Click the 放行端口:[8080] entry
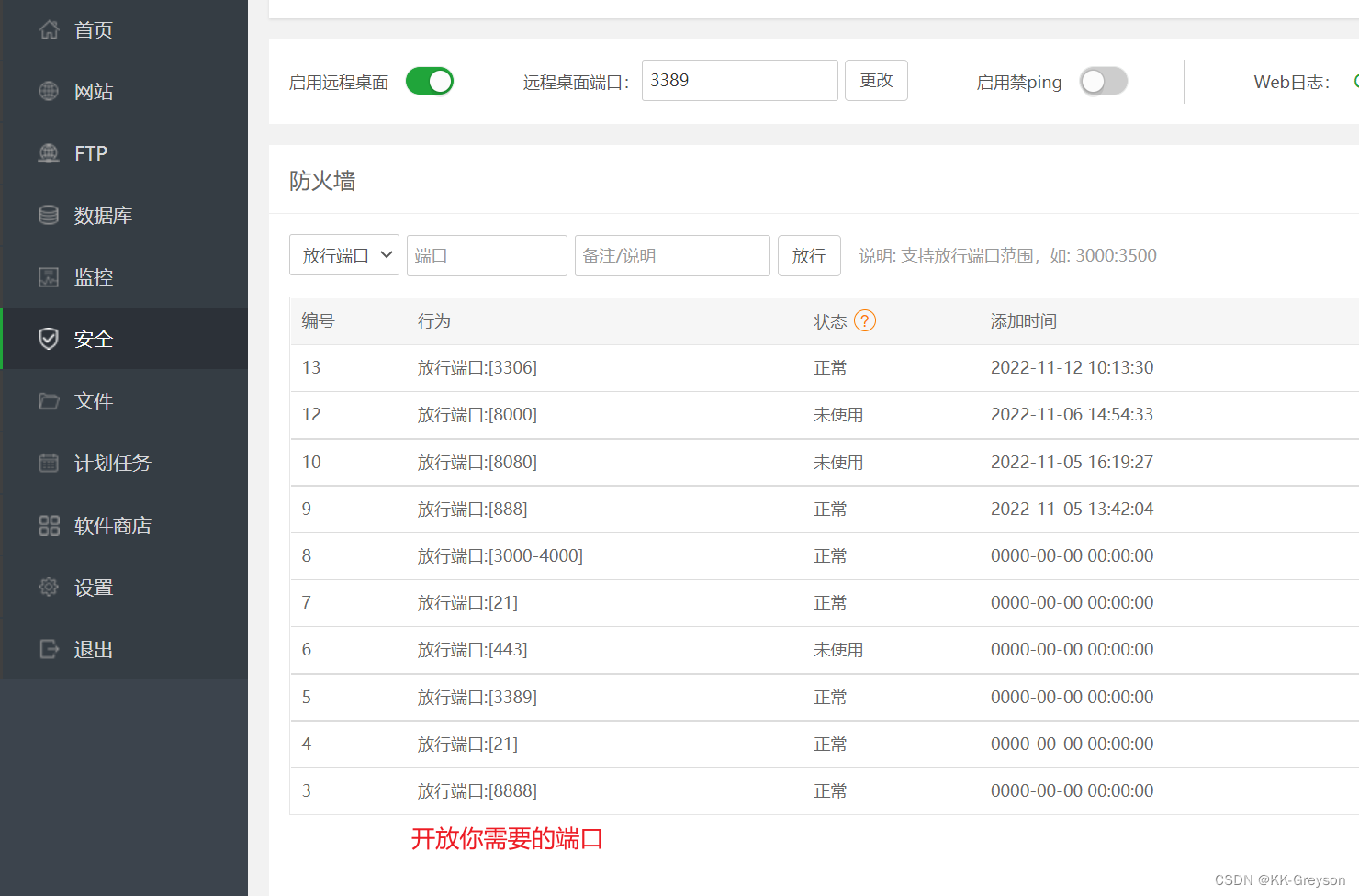 click(477, 462)
